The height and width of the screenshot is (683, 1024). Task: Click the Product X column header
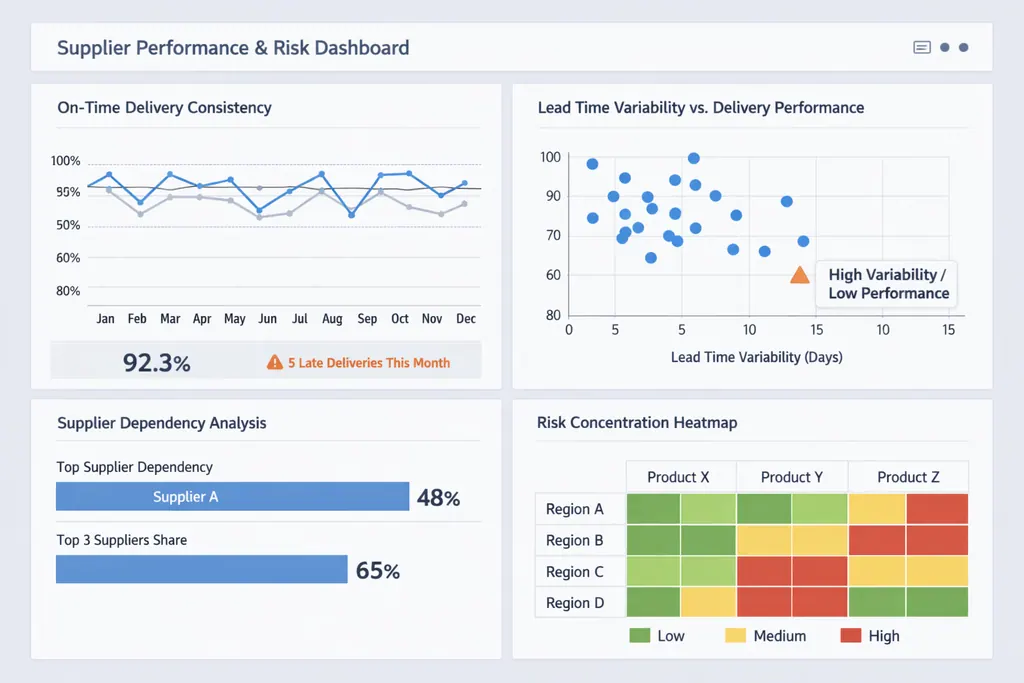tap(678, 477)
